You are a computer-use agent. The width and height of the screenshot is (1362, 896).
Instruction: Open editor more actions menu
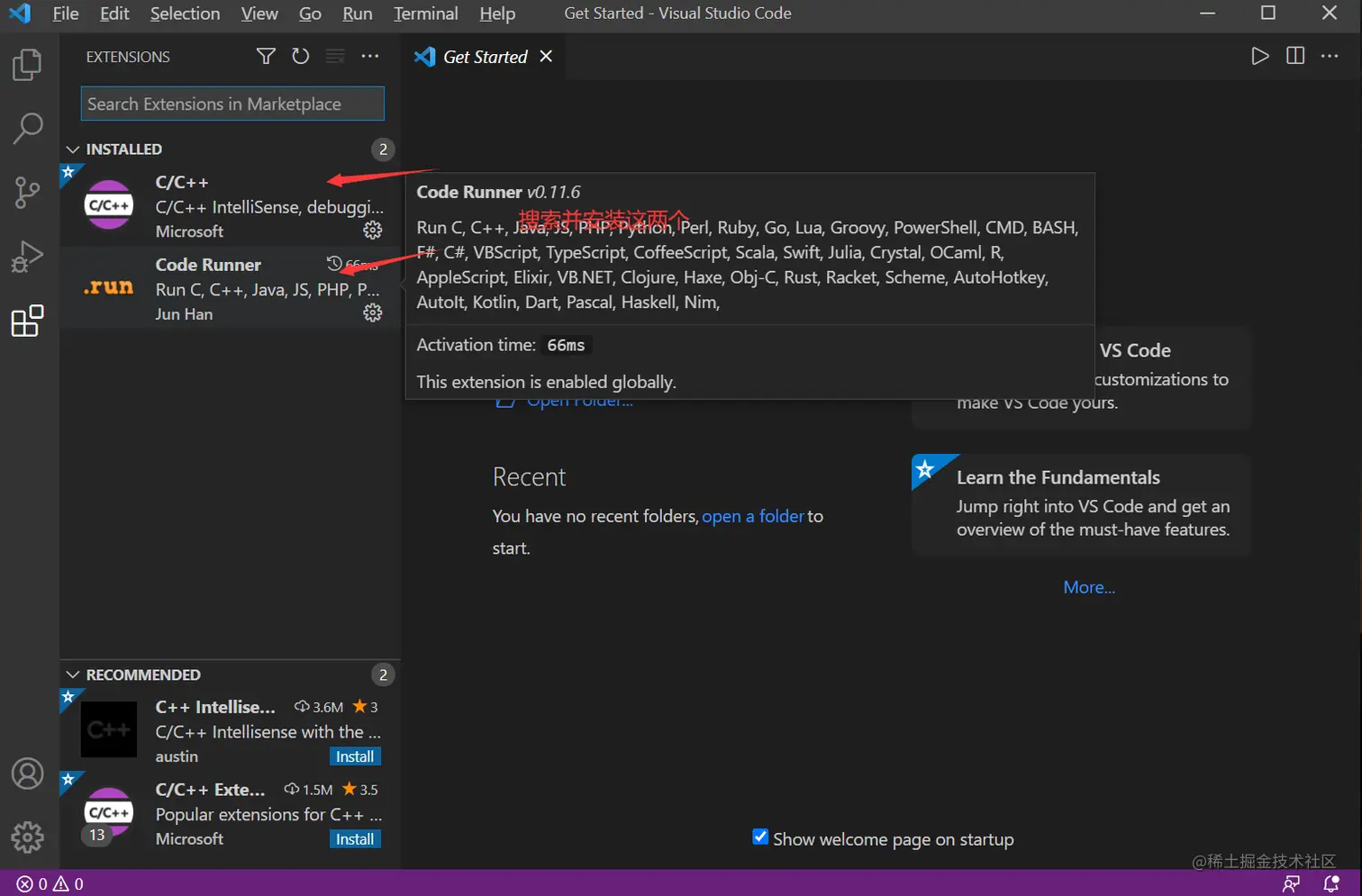(1330, 56)
